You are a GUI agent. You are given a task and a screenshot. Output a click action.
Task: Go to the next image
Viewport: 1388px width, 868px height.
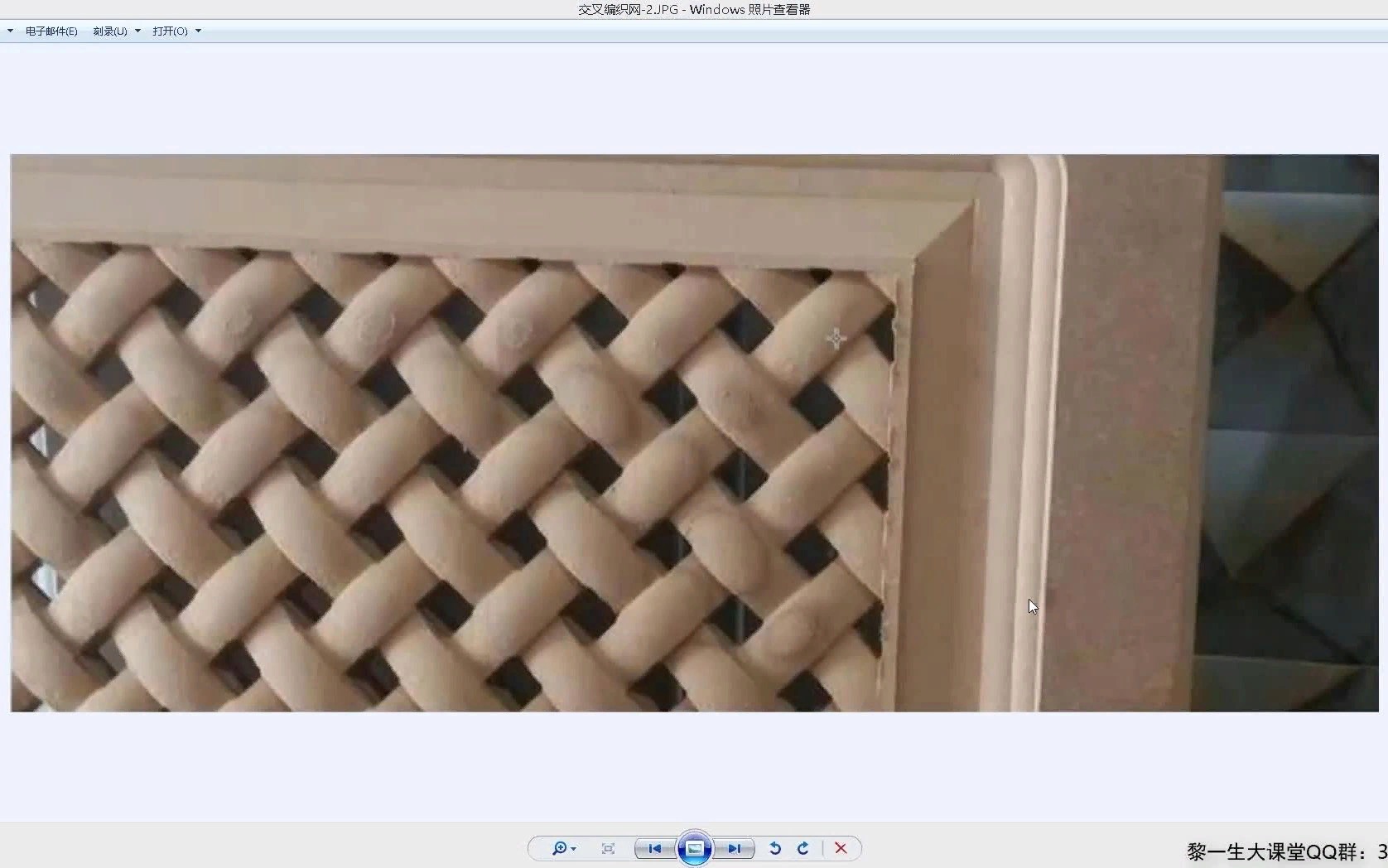(735, 848)
